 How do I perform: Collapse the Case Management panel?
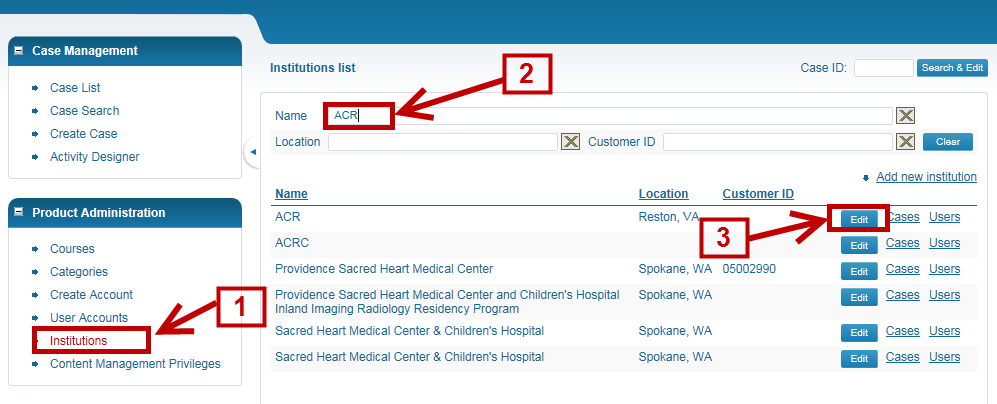[x=19, y=50]
